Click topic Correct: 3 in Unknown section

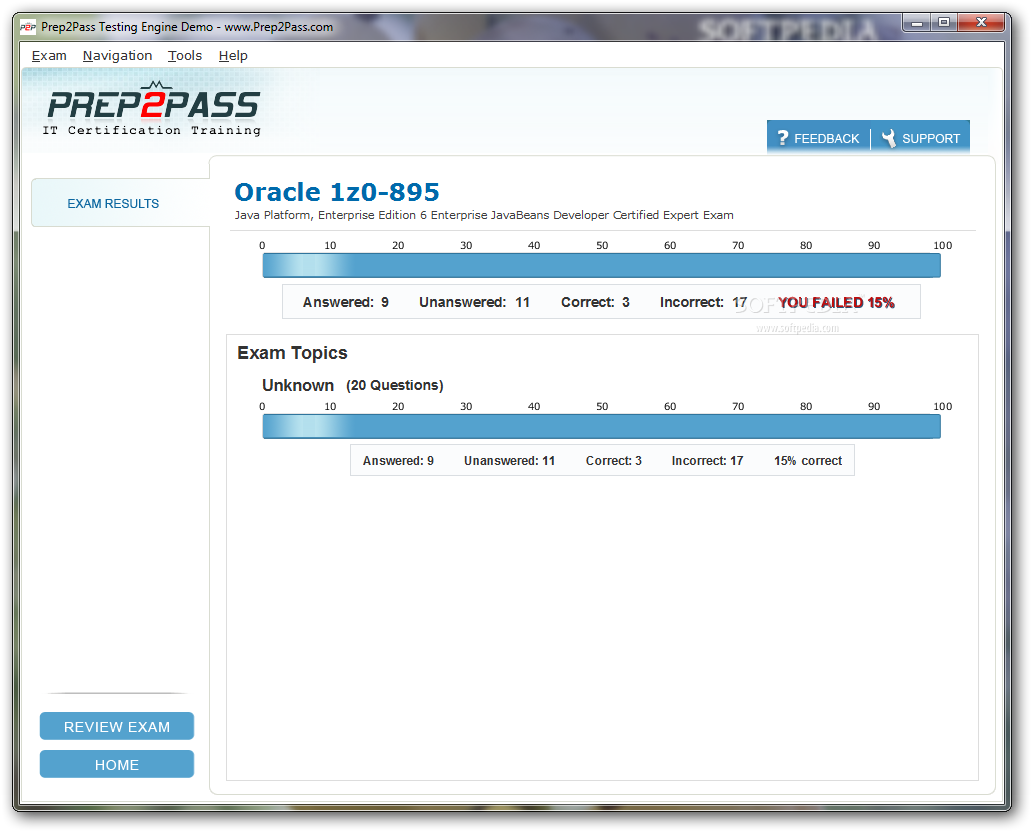613,461
